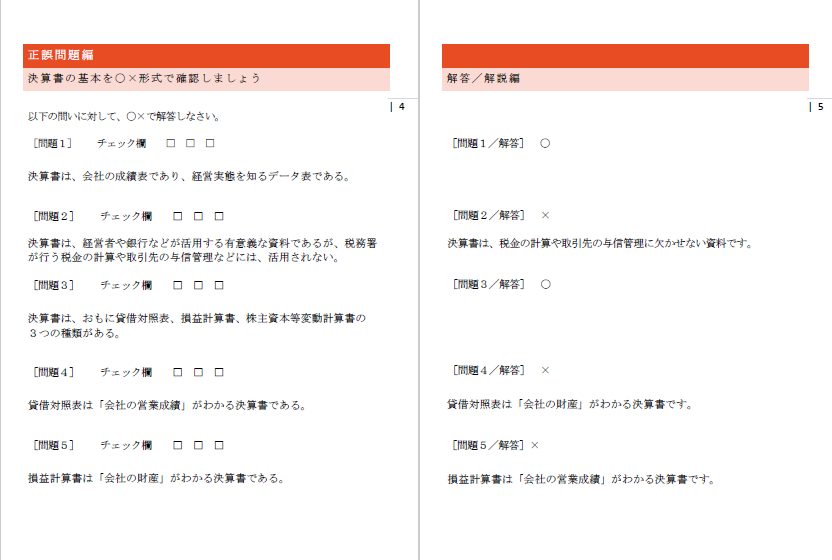
Task: Click line ３つの種類がある。
Action: 74,333
